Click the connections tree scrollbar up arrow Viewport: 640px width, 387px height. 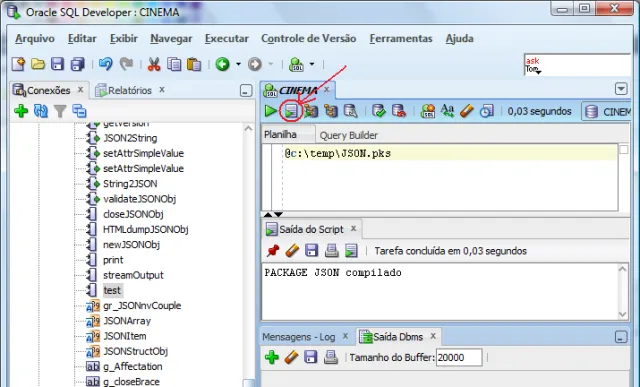(248, 128)
